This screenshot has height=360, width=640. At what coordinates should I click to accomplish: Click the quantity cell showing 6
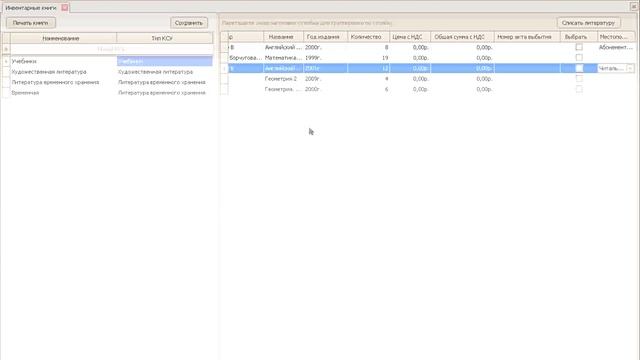pyautogui.click(x=368, y=89)
